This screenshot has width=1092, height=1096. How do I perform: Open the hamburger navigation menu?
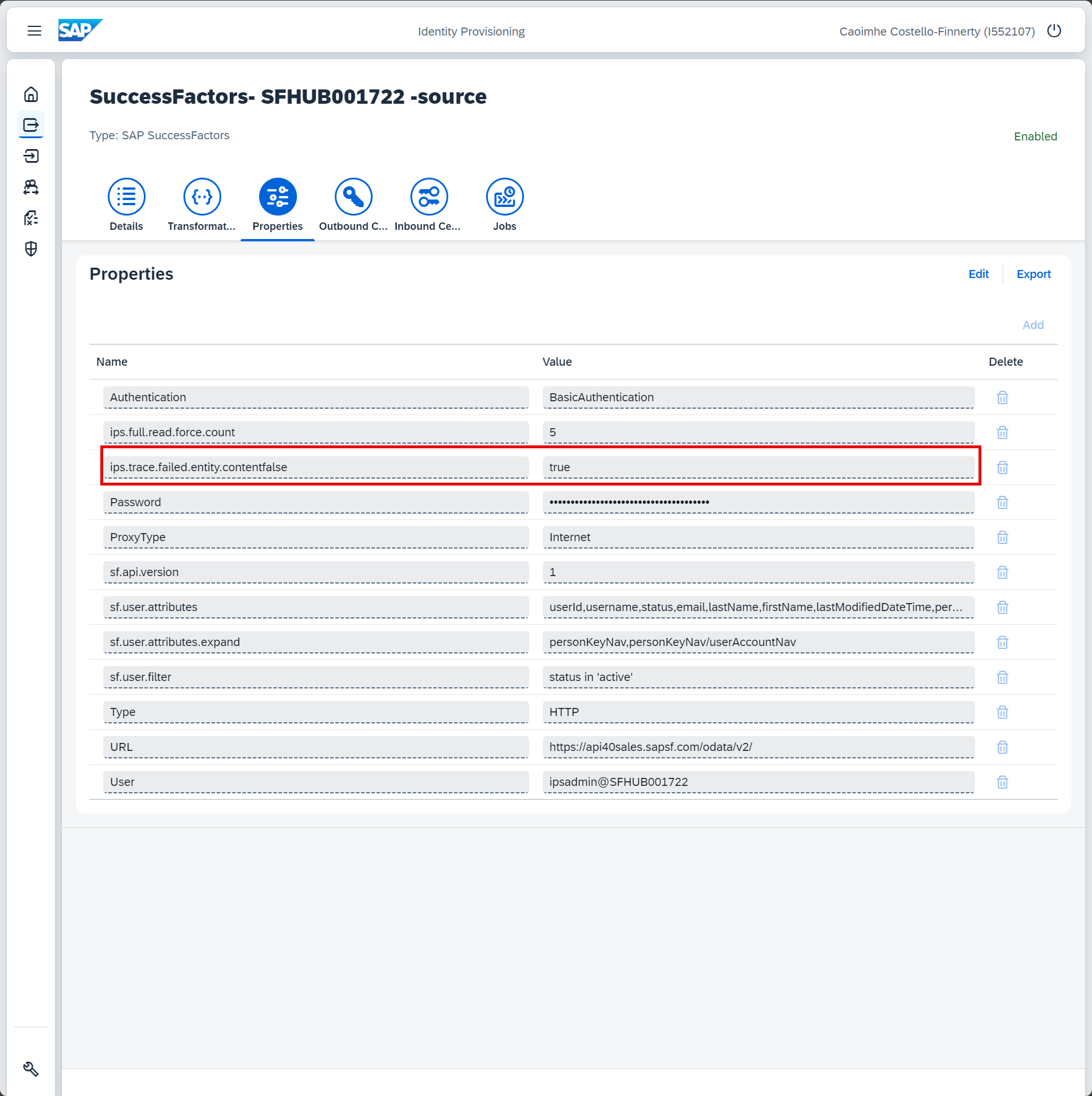click(x=34, y=31)
